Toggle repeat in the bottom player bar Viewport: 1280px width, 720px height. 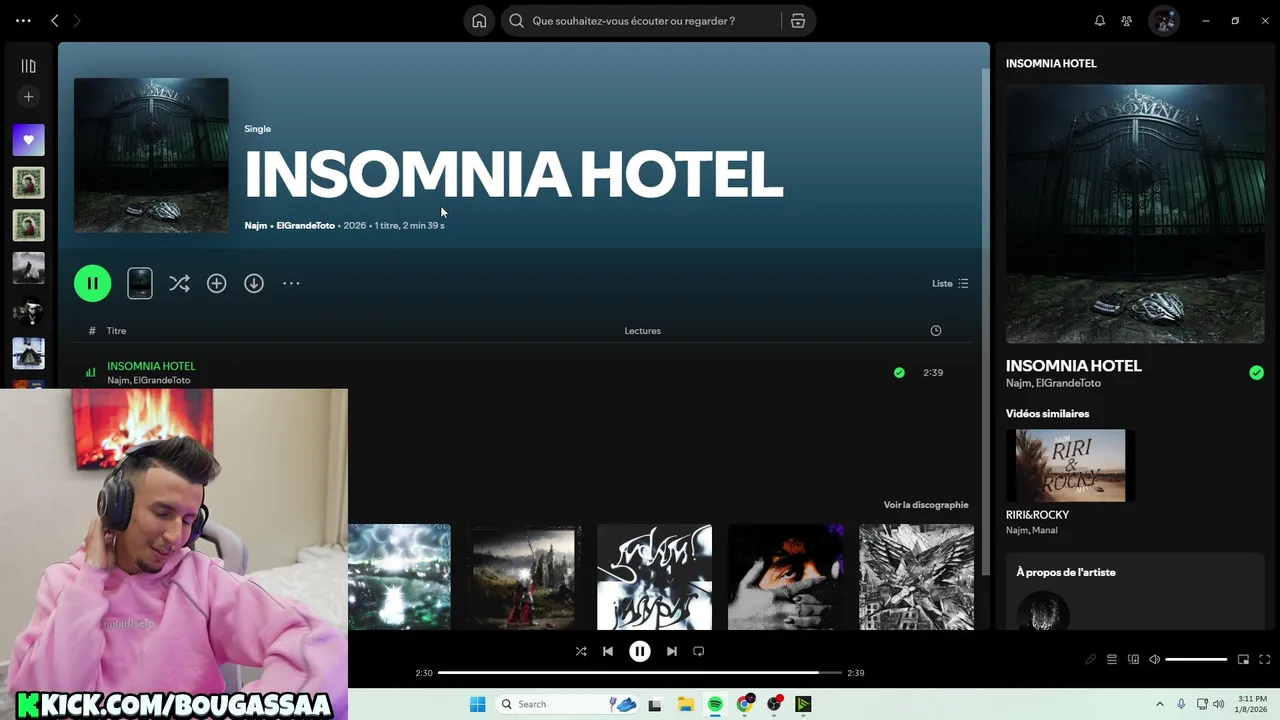(699, 651)
